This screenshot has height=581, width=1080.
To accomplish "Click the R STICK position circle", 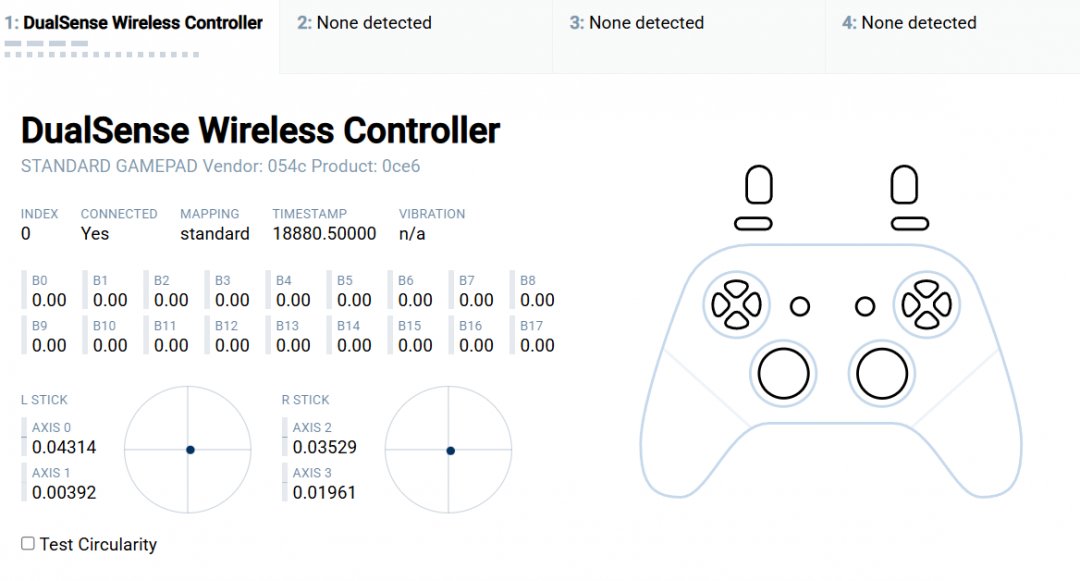I will (x=449, y=450).
